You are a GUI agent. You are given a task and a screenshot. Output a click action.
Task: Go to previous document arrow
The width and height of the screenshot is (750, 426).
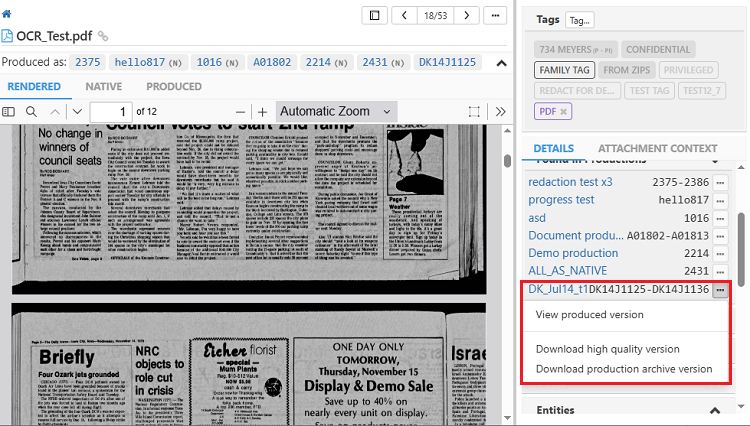[405, 15]
